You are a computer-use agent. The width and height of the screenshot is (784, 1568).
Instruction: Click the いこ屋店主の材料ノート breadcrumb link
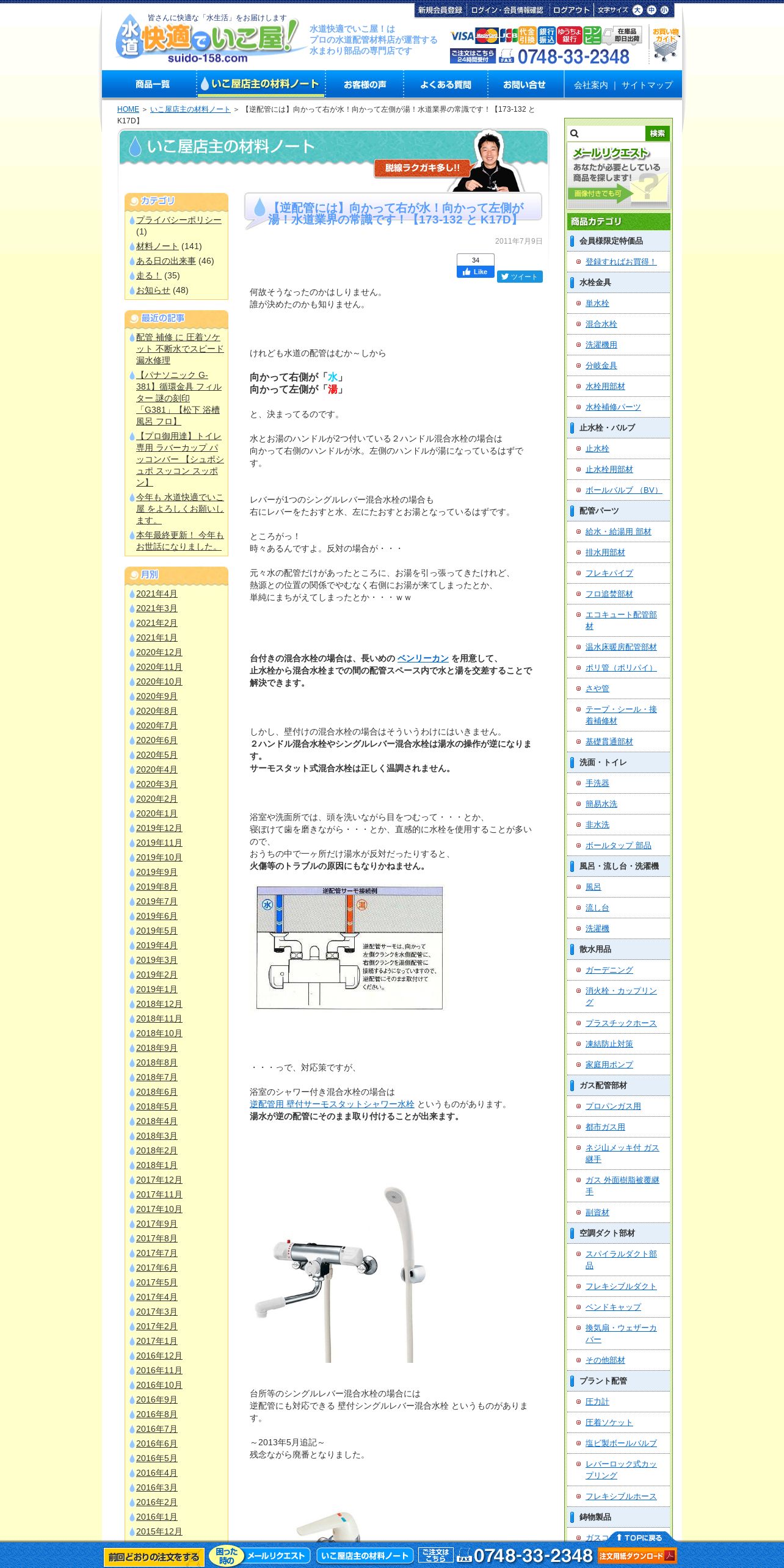(191, 109)
